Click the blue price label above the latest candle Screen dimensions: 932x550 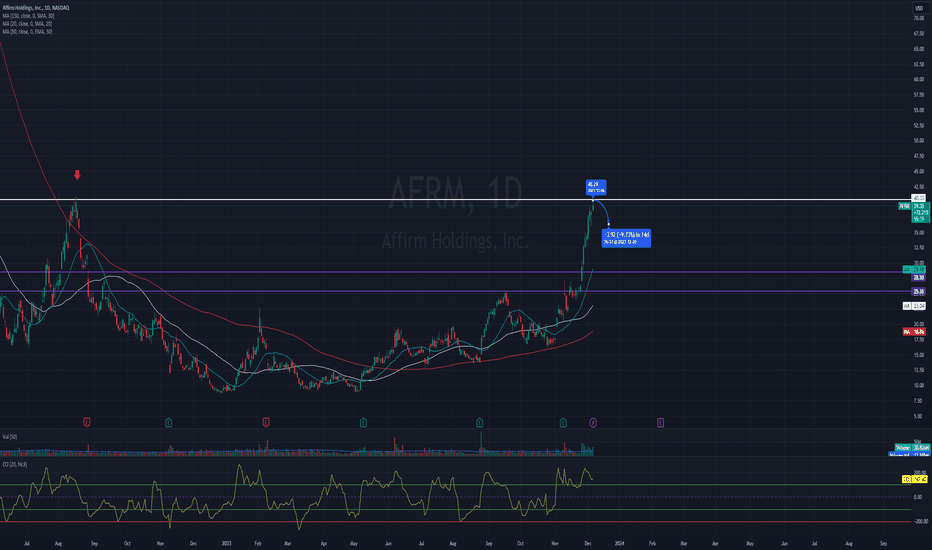596,187
